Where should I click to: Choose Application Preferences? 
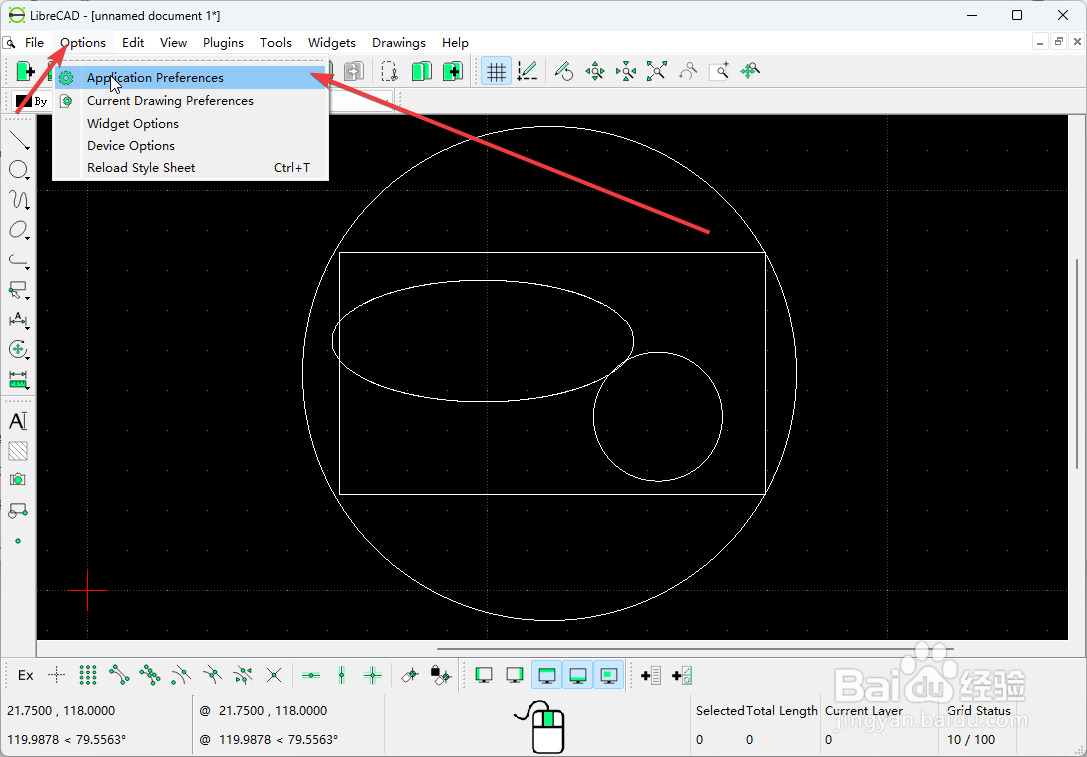pos(191,78)
